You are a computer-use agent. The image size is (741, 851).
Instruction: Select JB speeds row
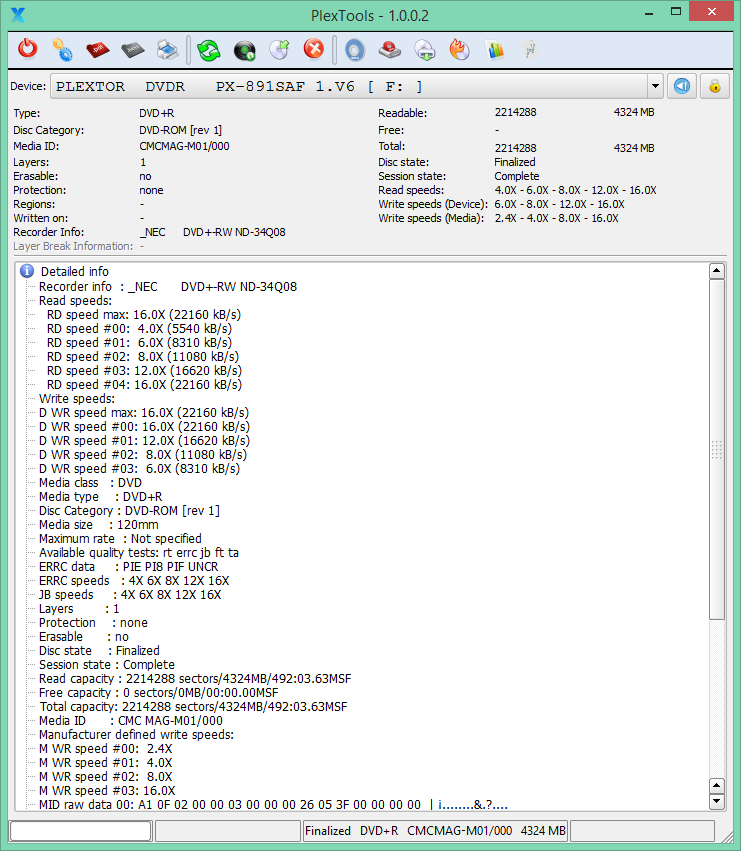130,595
